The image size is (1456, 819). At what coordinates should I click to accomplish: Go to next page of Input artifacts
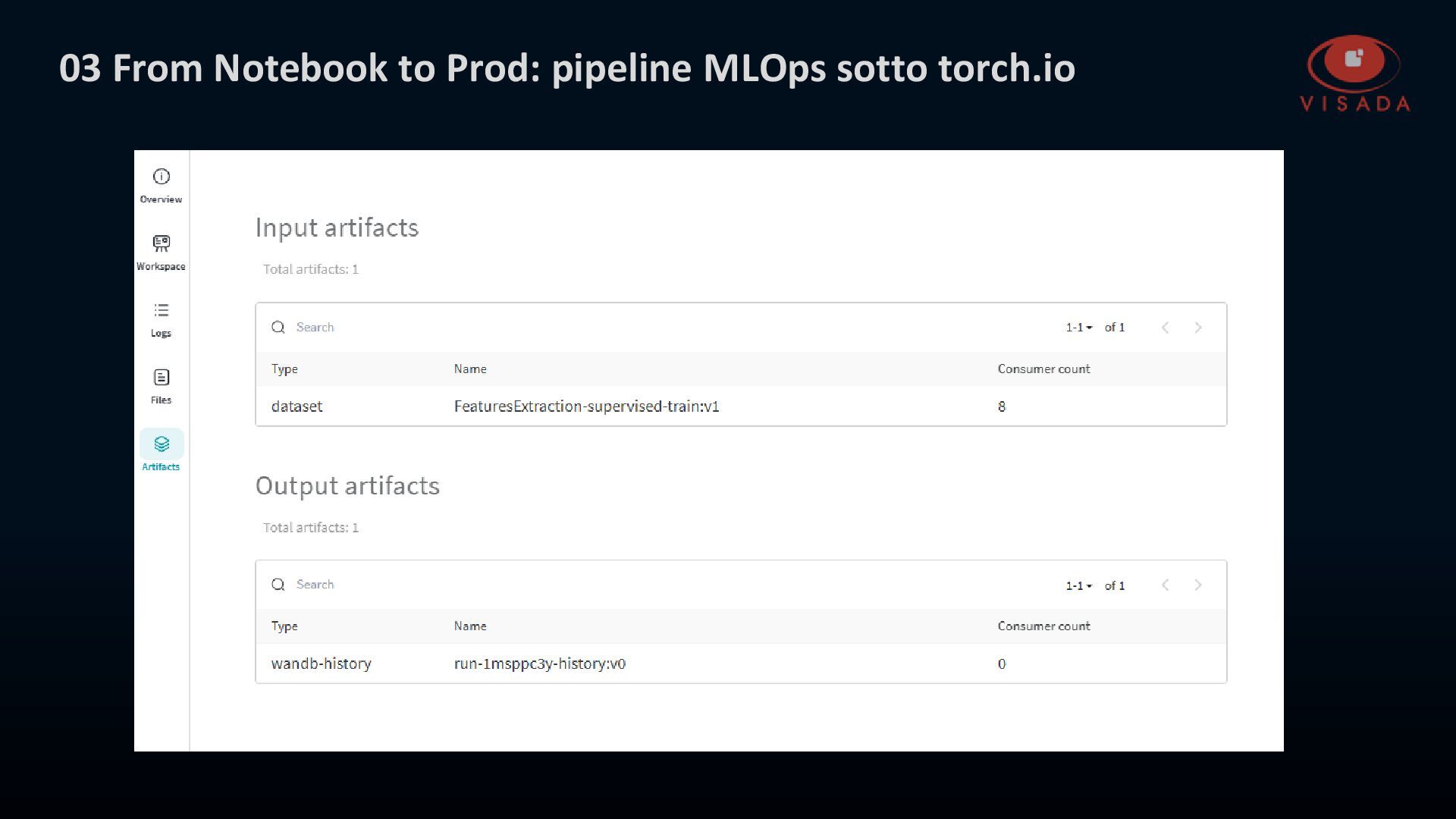pyautogui.click(x=1198, y=328)
